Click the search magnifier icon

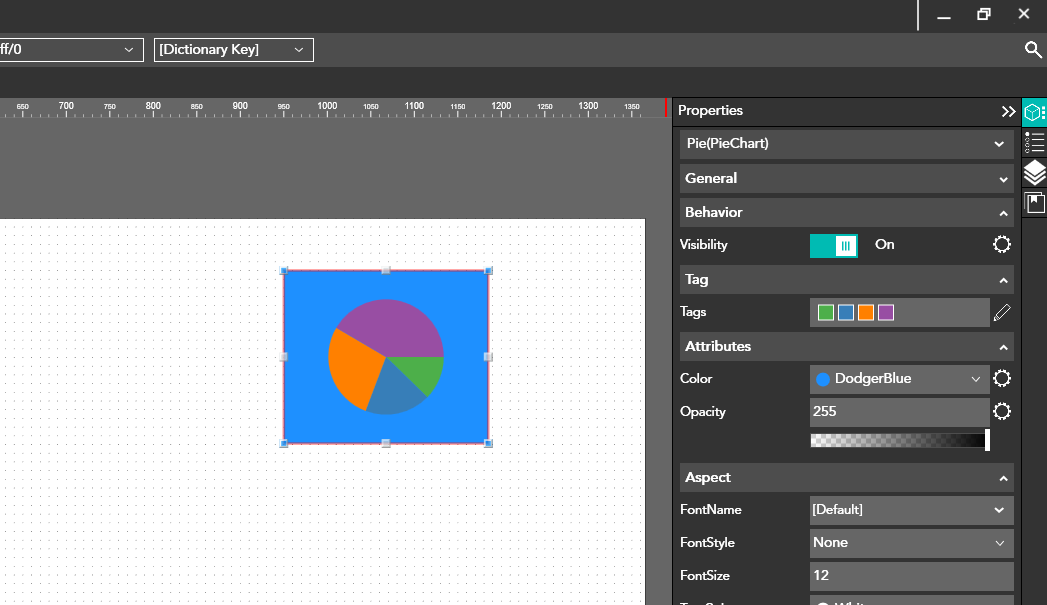1033,50
